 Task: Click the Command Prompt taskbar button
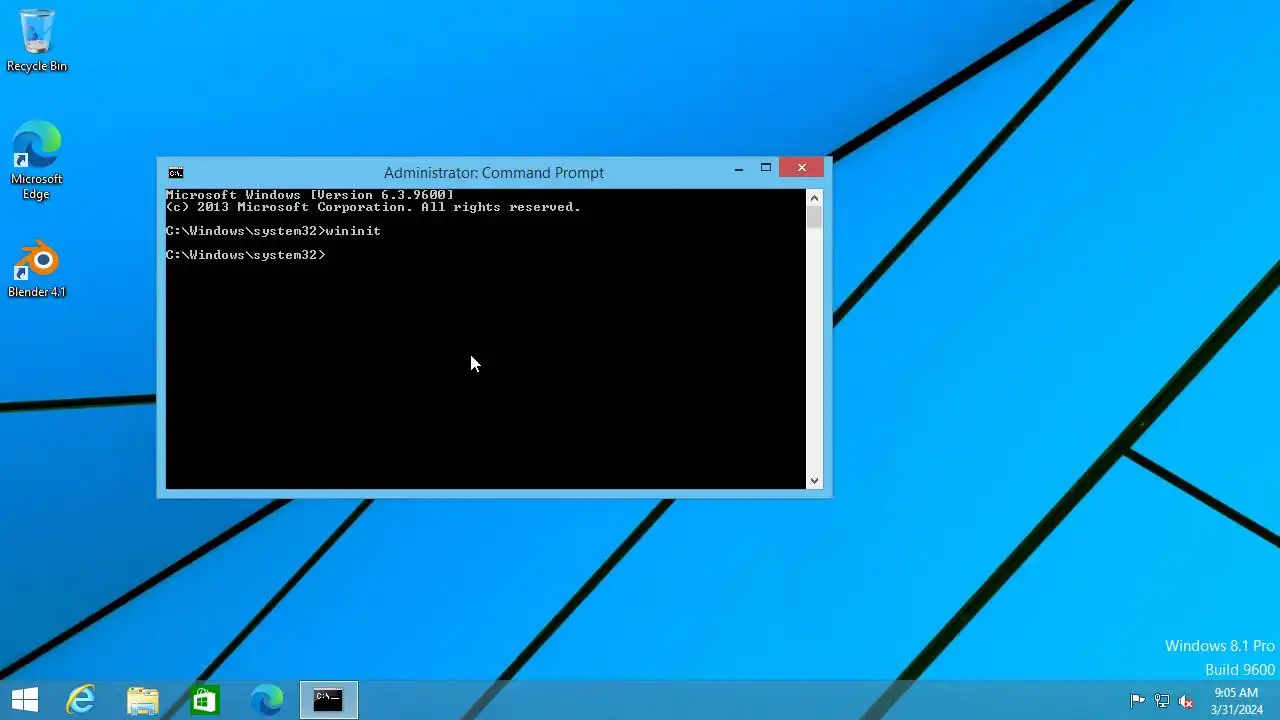[329, 700]
